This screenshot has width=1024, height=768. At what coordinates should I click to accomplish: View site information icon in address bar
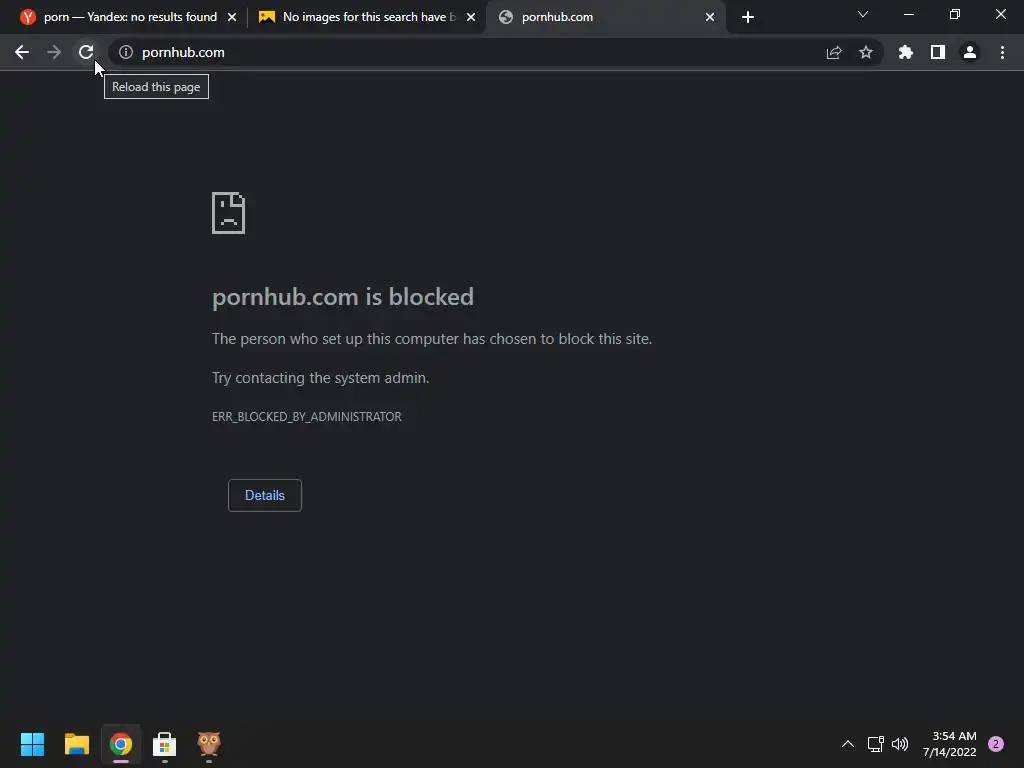tap(126, 52)
